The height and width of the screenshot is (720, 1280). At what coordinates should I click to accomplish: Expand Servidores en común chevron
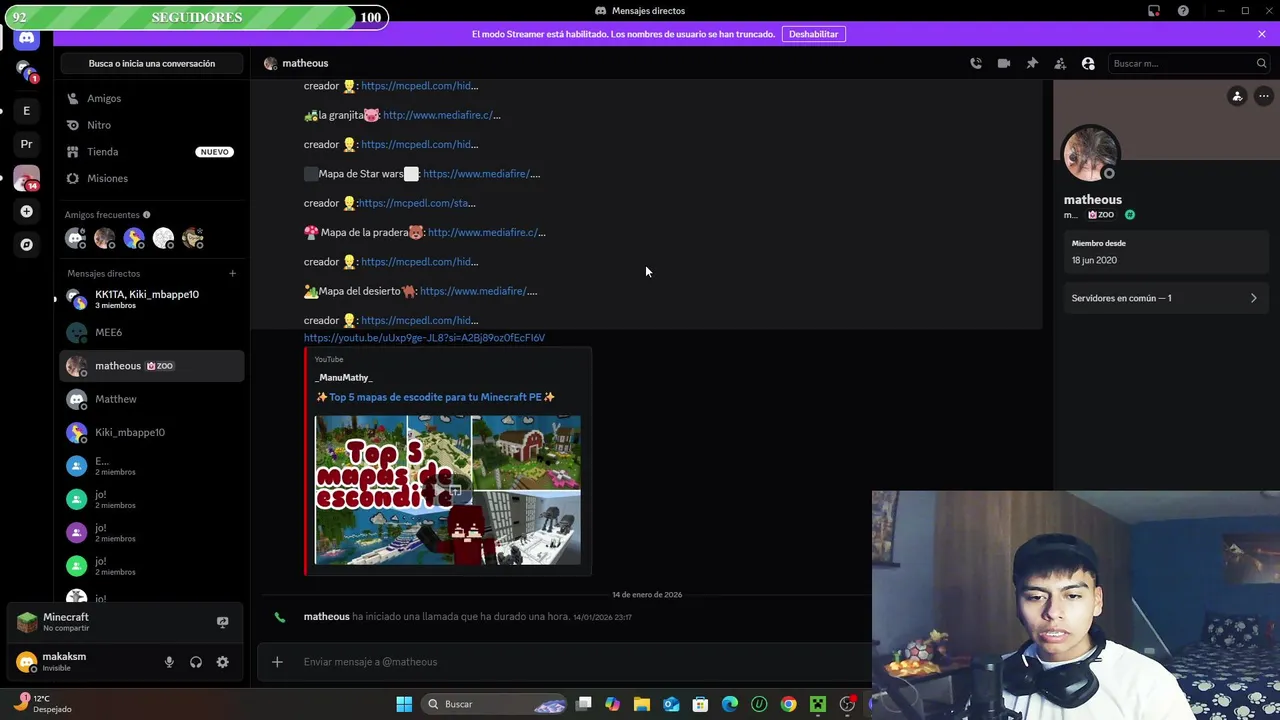point(1253,298)
